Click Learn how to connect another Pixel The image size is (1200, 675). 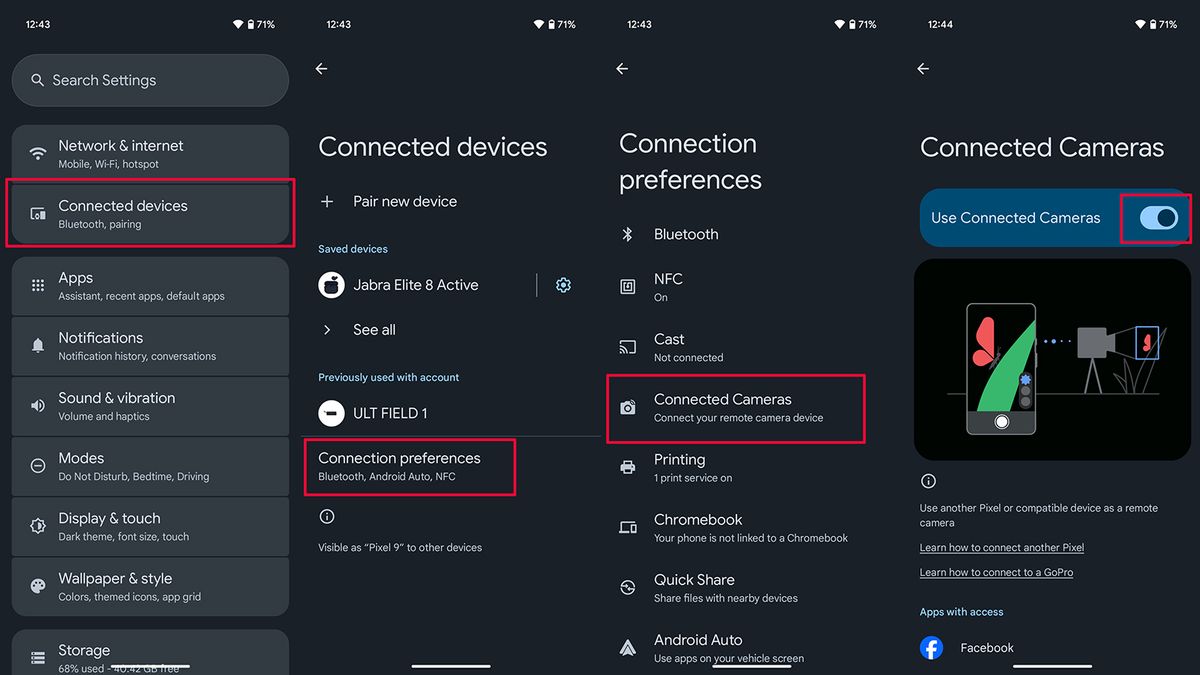(x=1002, y=548)
